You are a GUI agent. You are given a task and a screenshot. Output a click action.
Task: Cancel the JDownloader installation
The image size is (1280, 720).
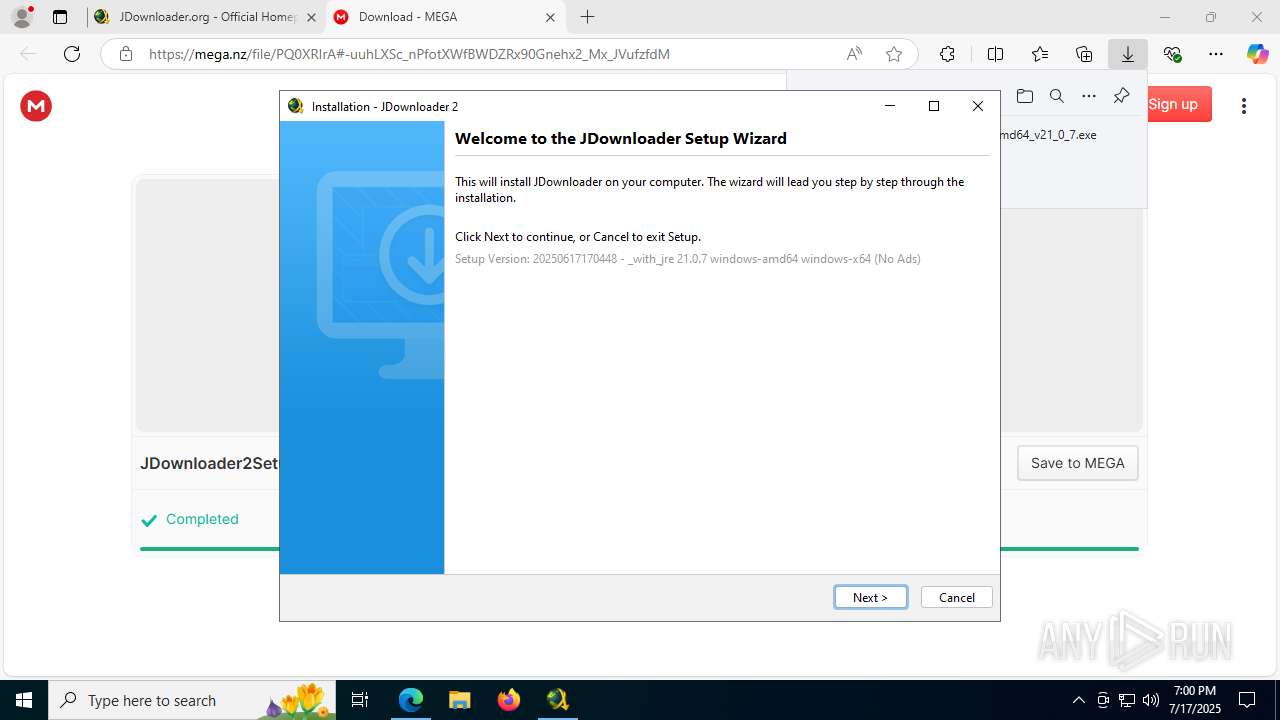coord(956,597)
